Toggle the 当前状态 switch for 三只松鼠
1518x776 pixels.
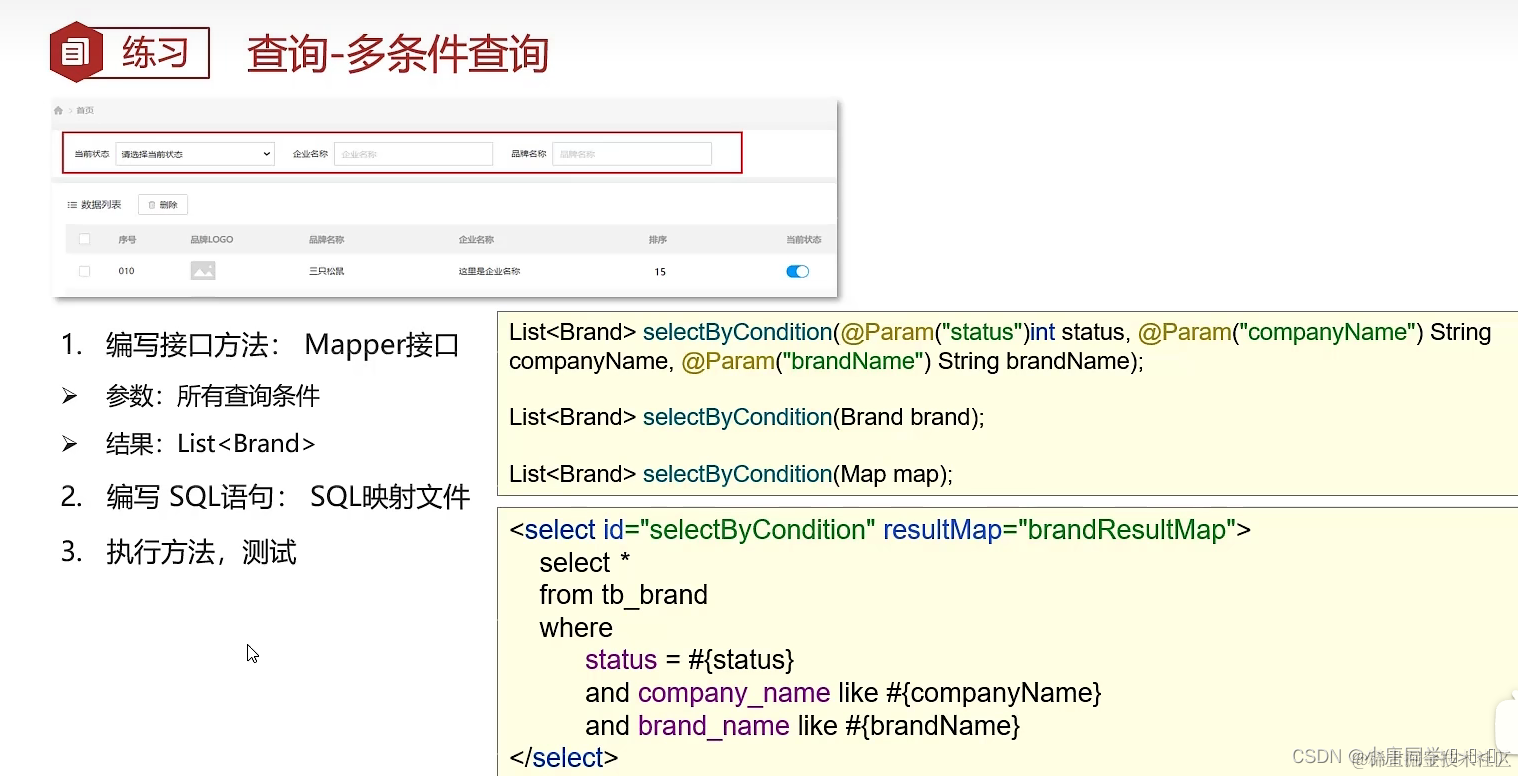tap(797, 271)
